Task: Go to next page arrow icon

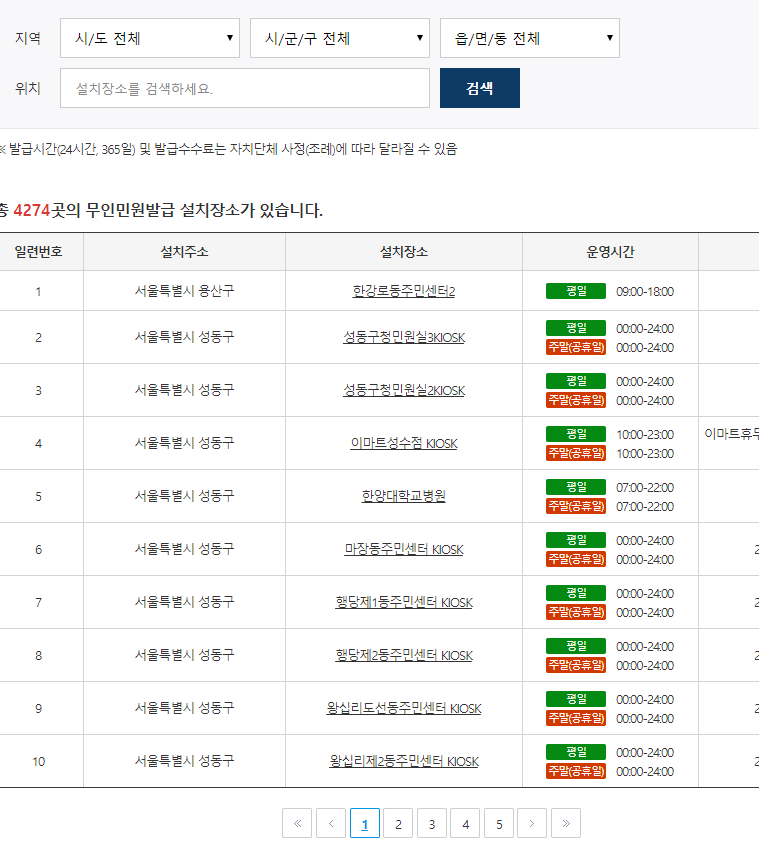Action: tap(532, 823)
